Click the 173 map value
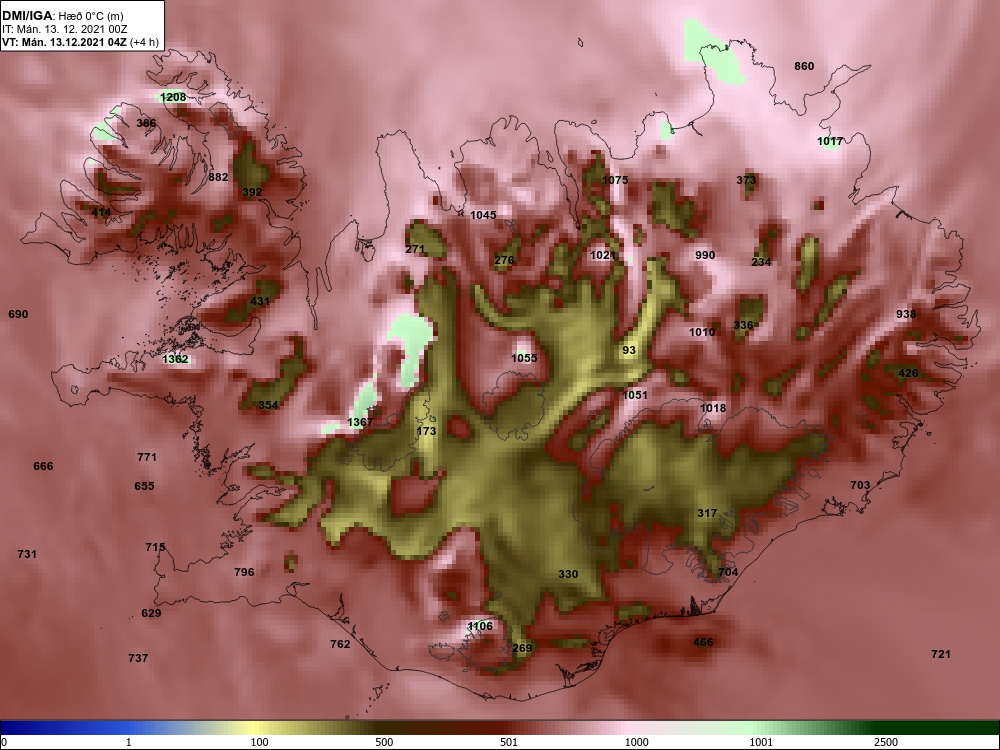The image size is (1000, 750). [x=426, y=431]
